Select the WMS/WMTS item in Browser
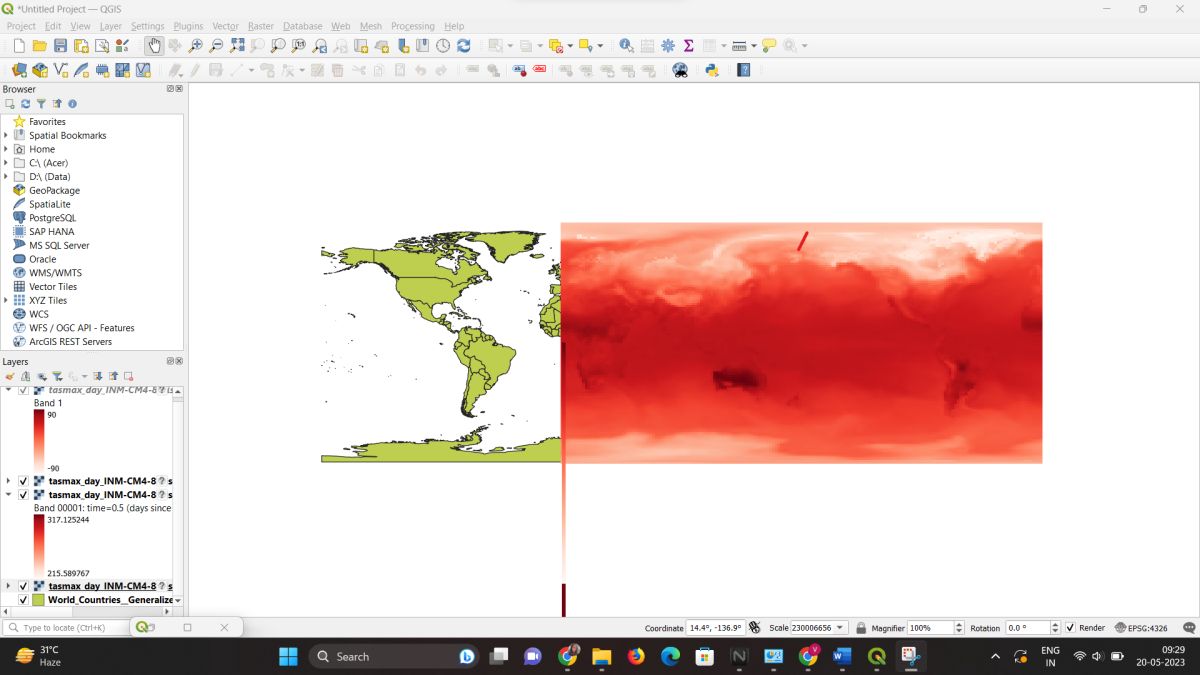1200x675 pixels. click(55, 273)
